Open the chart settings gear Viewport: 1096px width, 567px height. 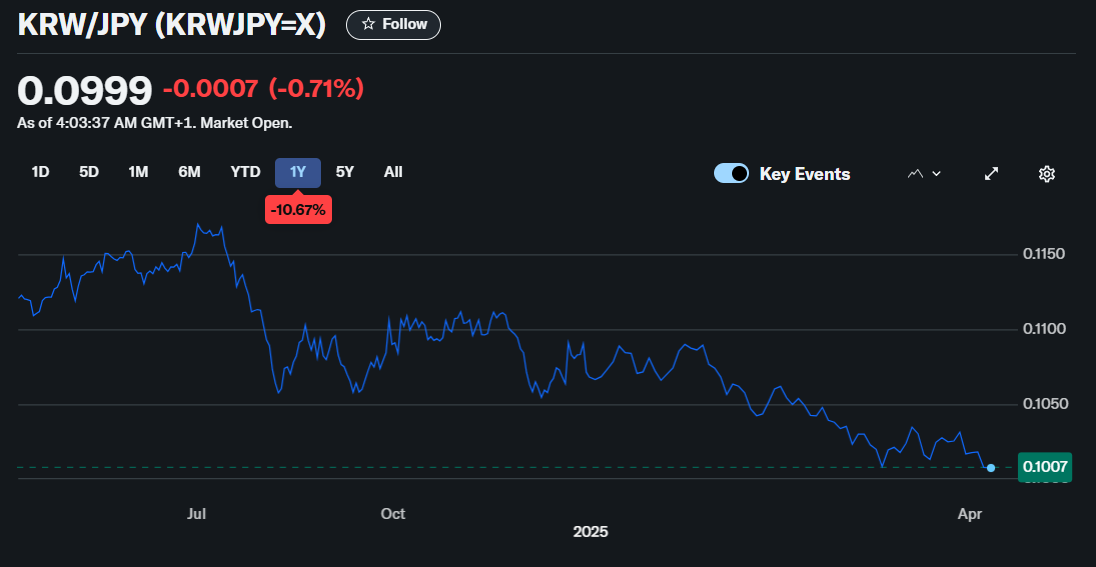1046,174
